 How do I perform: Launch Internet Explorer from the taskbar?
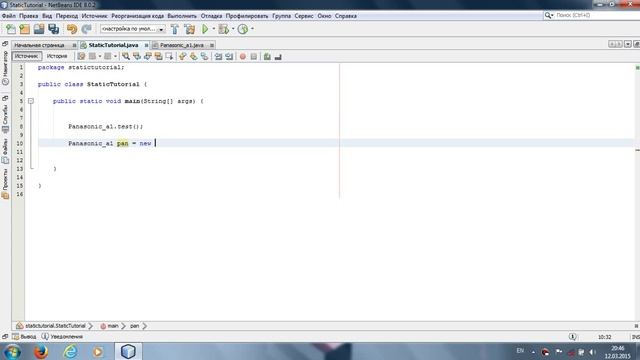click(x=70, y=351)
